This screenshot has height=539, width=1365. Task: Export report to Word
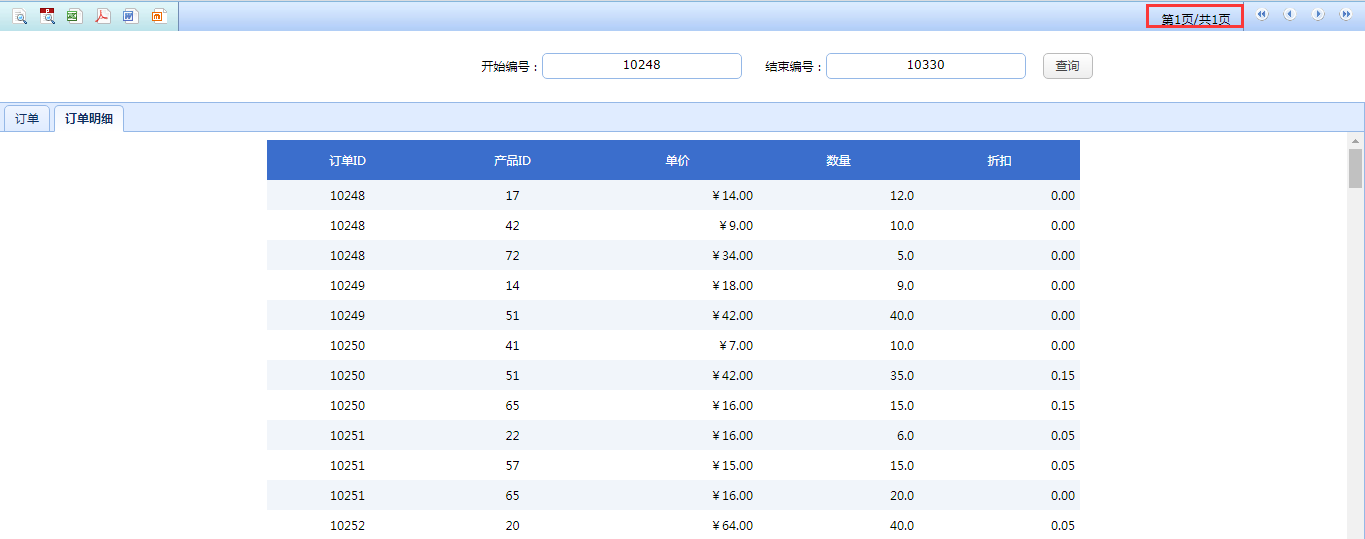(130, 16)
